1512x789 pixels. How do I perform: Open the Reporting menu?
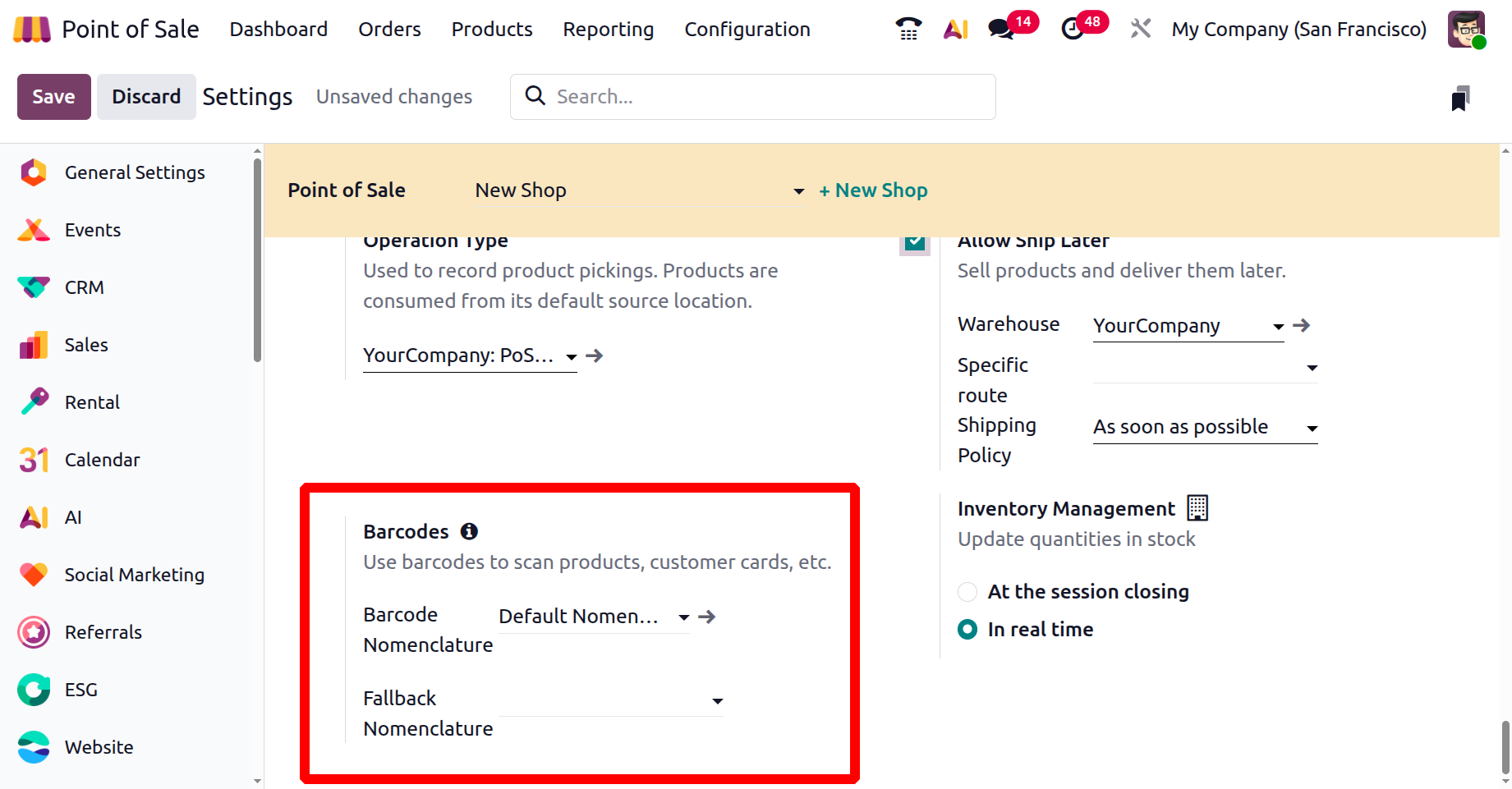coord(608,30)
